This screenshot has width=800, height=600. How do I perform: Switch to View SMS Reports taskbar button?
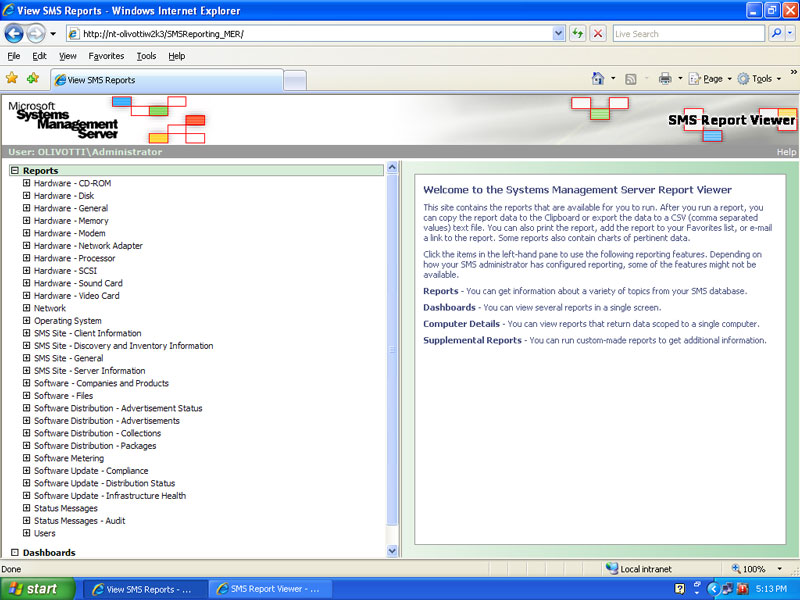pyautogui.click(x=145, y=589)
